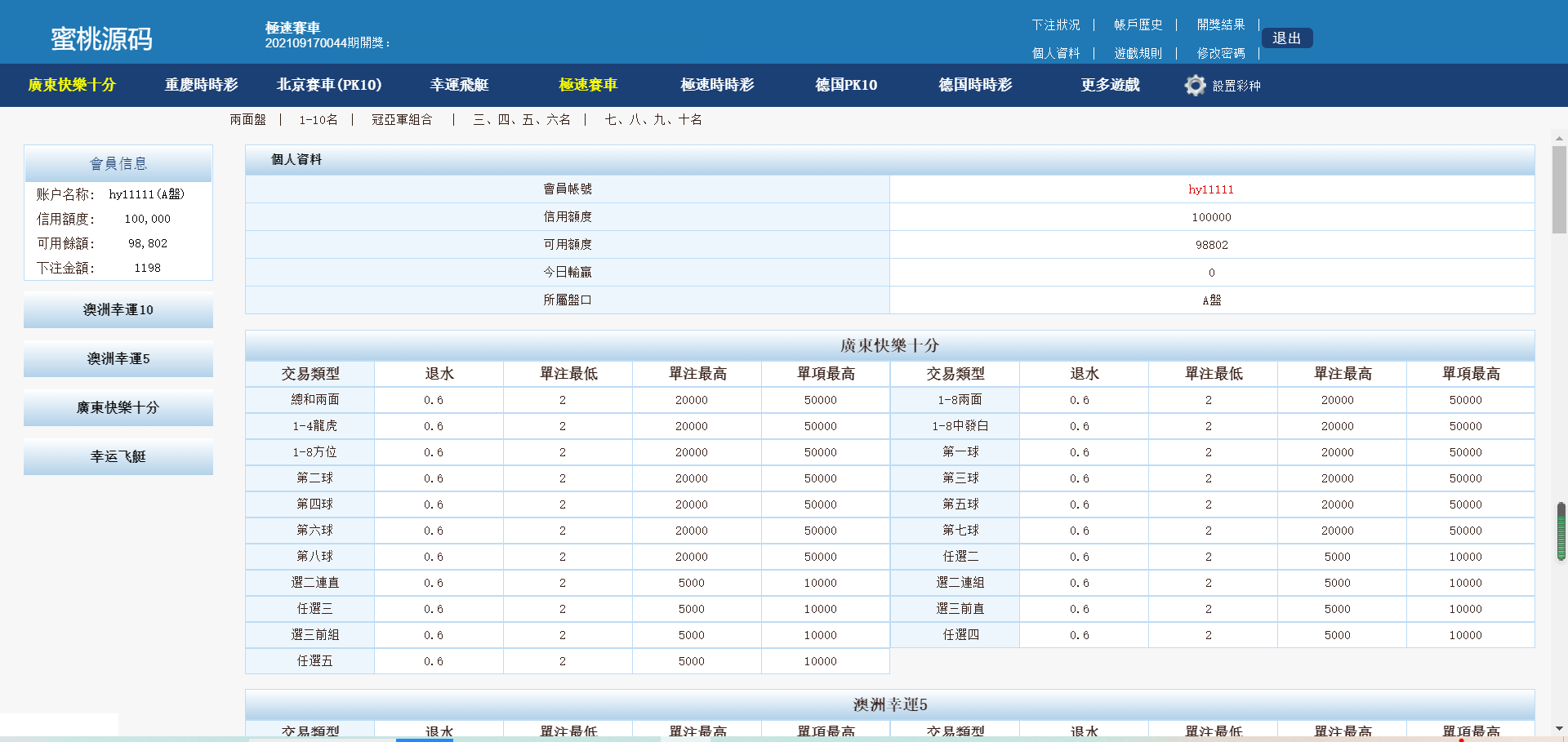This screenshot has height=742, width=1568.
Task: Click the 退出 logout button
Action: [x=1286, y=38]
